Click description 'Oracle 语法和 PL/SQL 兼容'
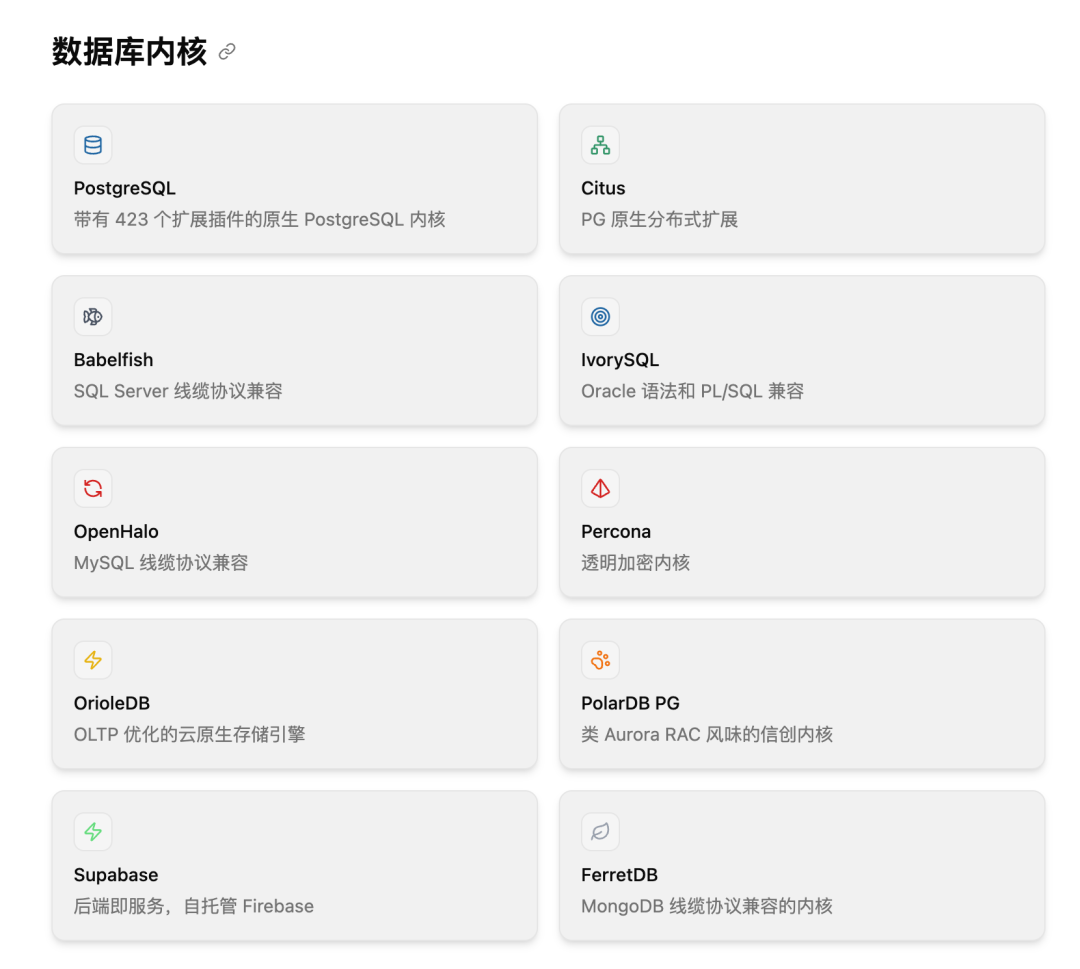 tap(692, 390)
